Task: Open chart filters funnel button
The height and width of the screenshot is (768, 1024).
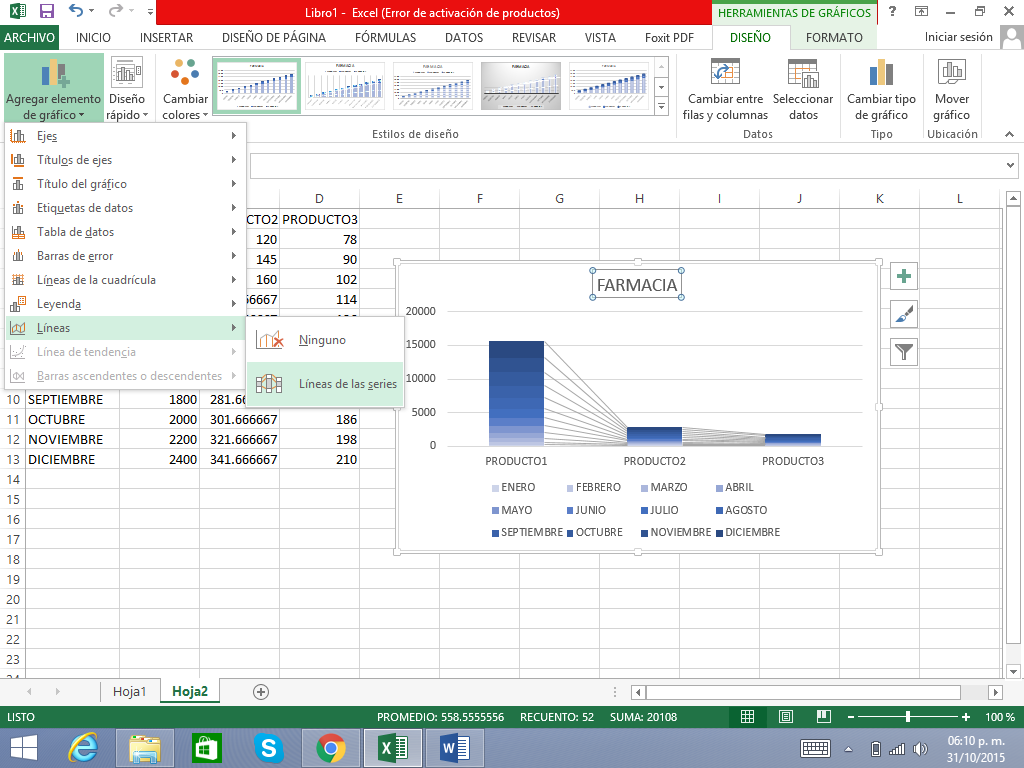Action: [904, 351]
